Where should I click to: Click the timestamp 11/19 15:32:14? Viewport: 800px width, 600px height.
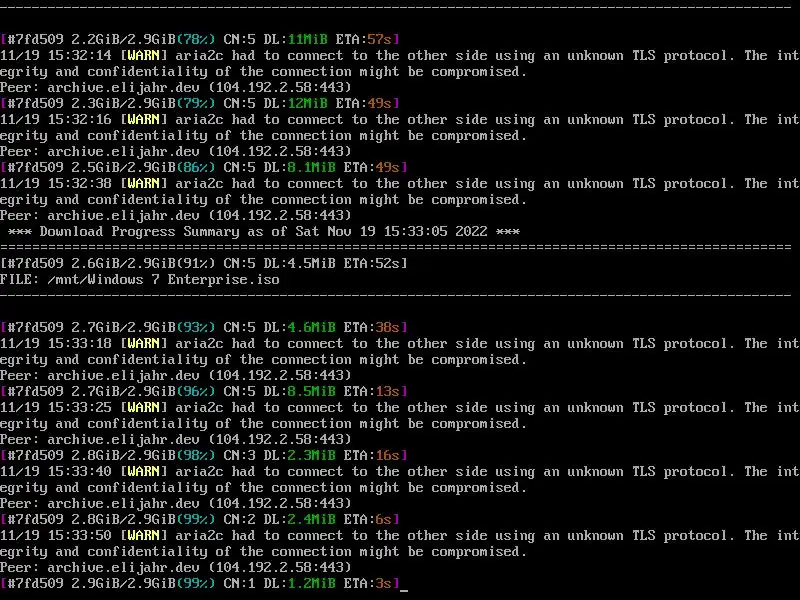(56, 55)
